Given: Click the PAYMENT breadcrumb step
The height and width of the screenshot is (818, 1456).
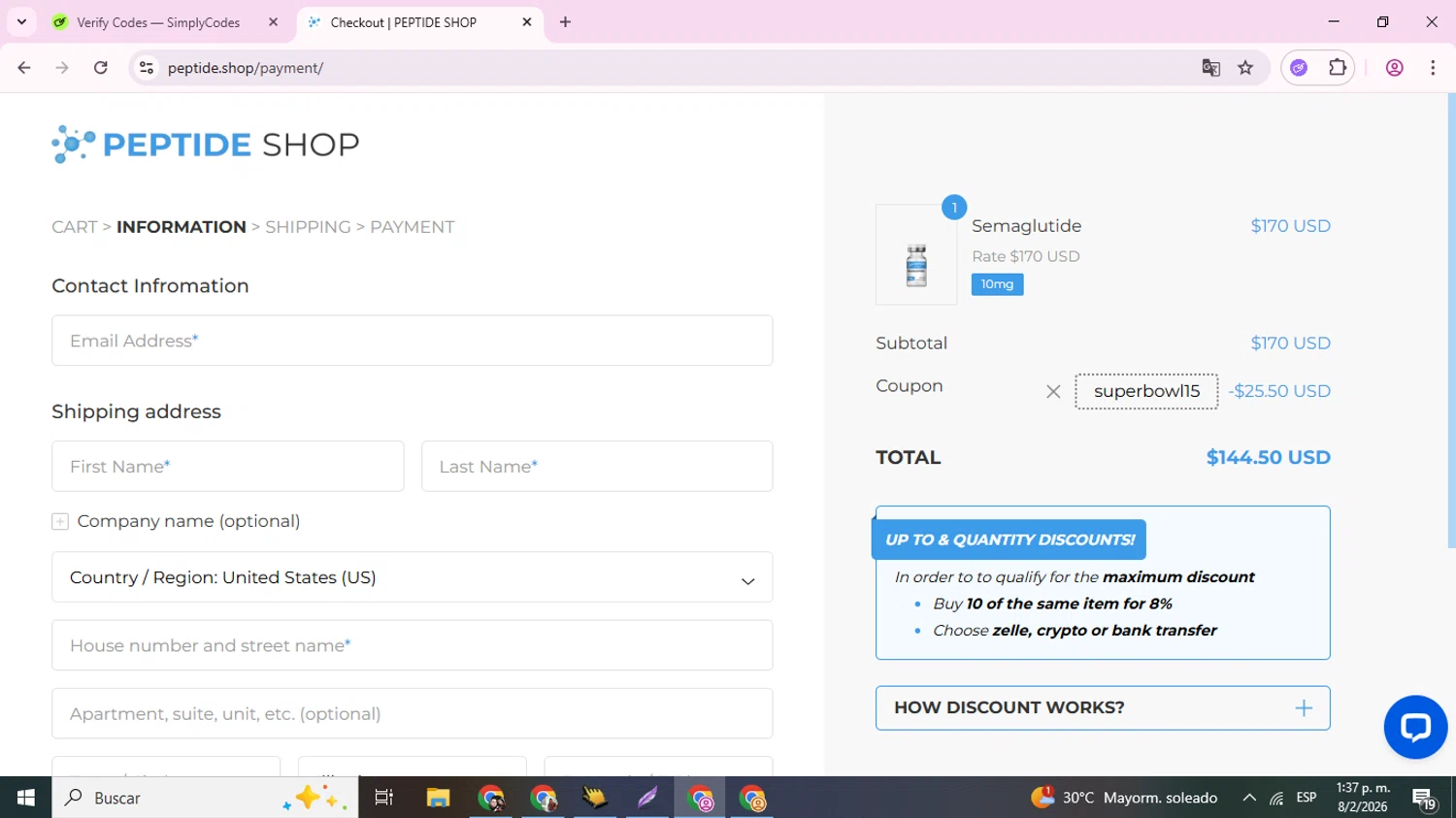Looking at the screenshot, I should pos(412,227).
